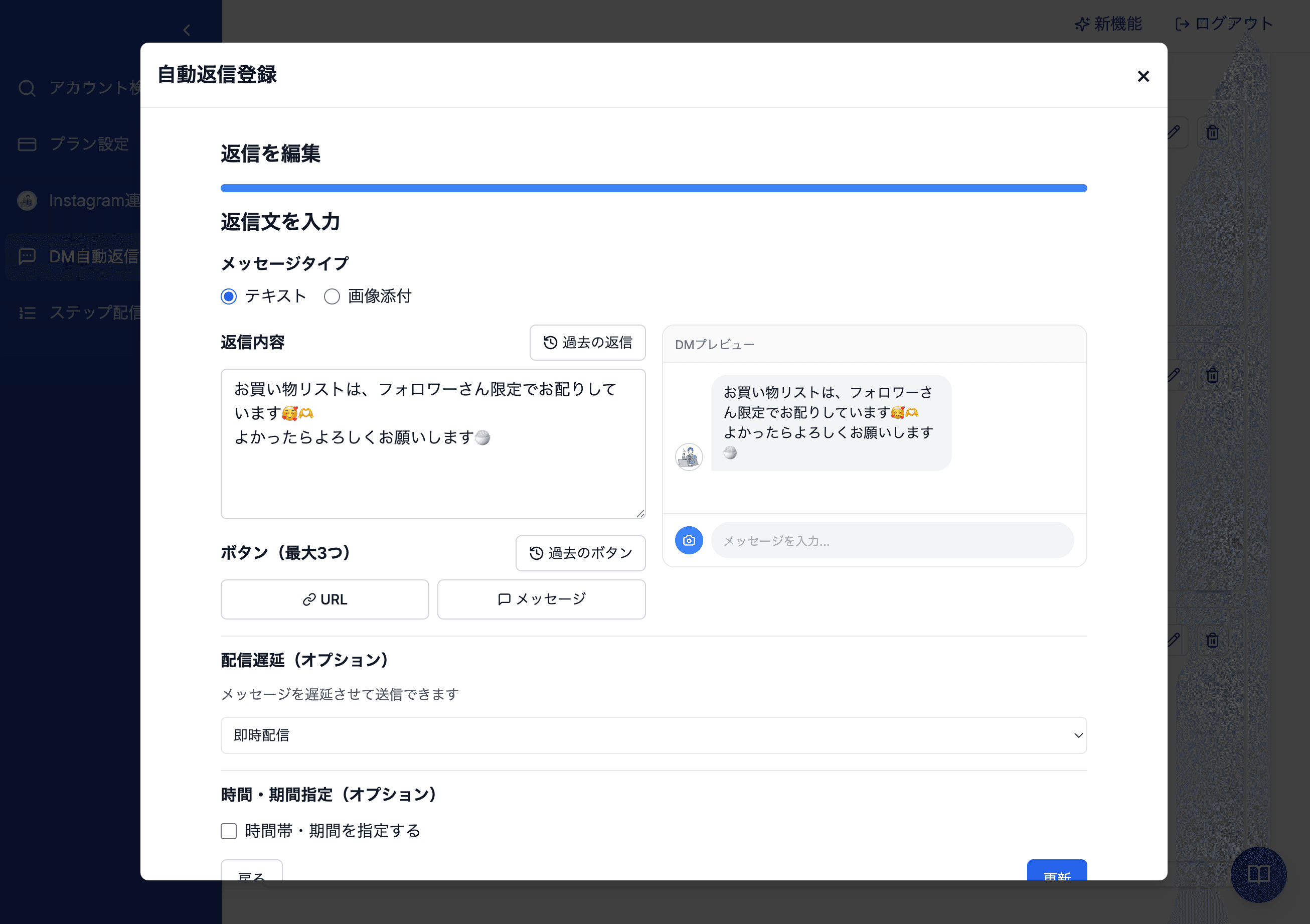
Task: Click the 戻る button
Action: [252, 871]
